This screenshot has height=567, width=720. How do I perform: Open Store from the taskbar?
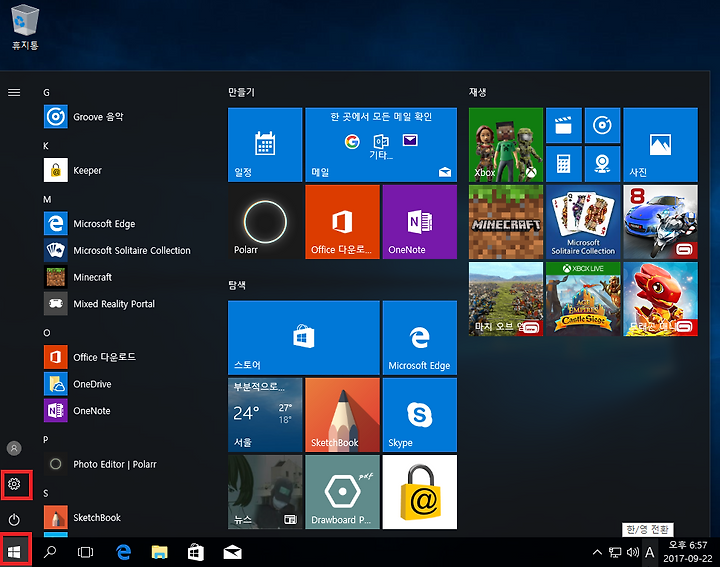(x=196, y=552)
